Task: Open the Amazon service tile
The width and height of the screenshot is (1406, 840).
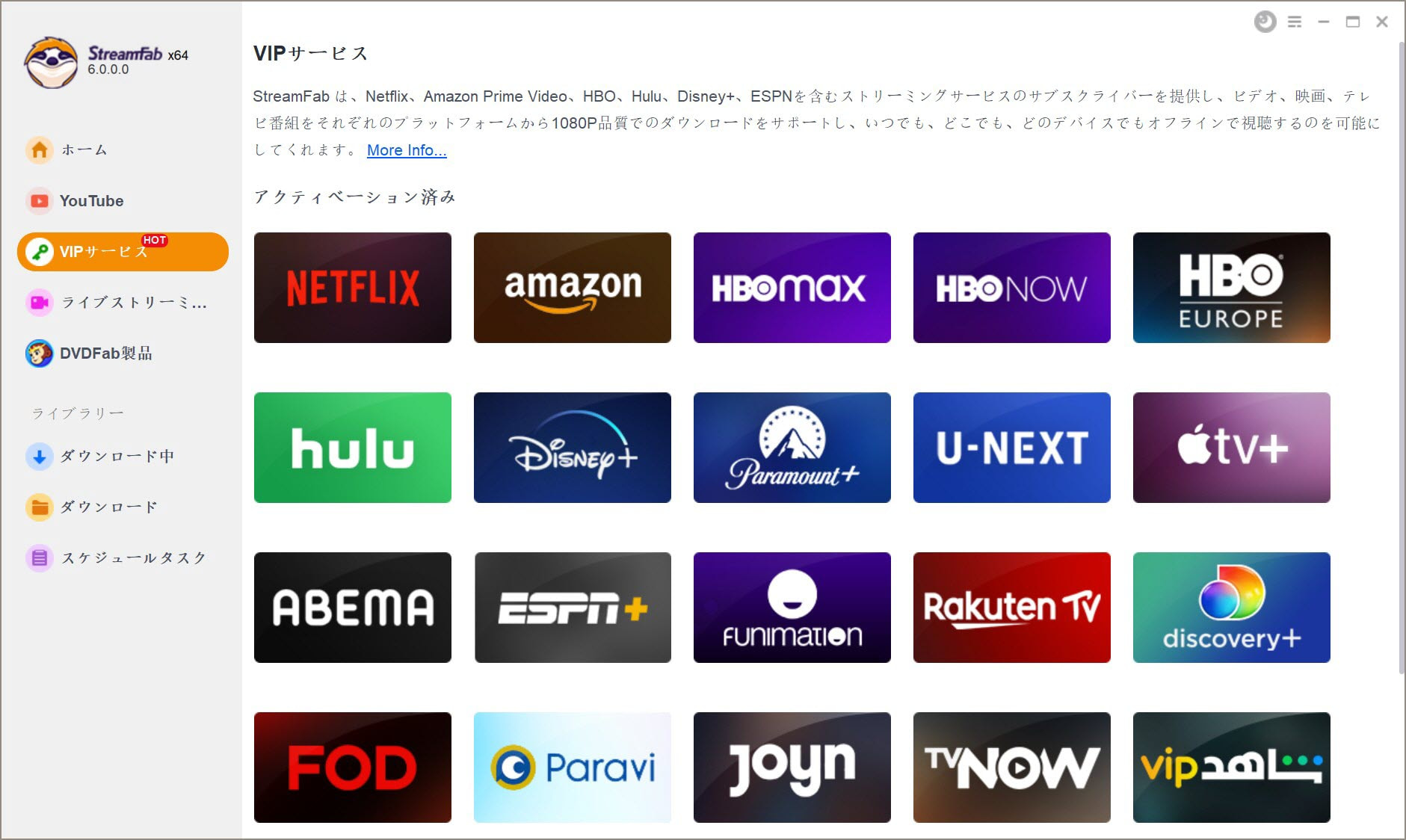Action: [573, 288]
